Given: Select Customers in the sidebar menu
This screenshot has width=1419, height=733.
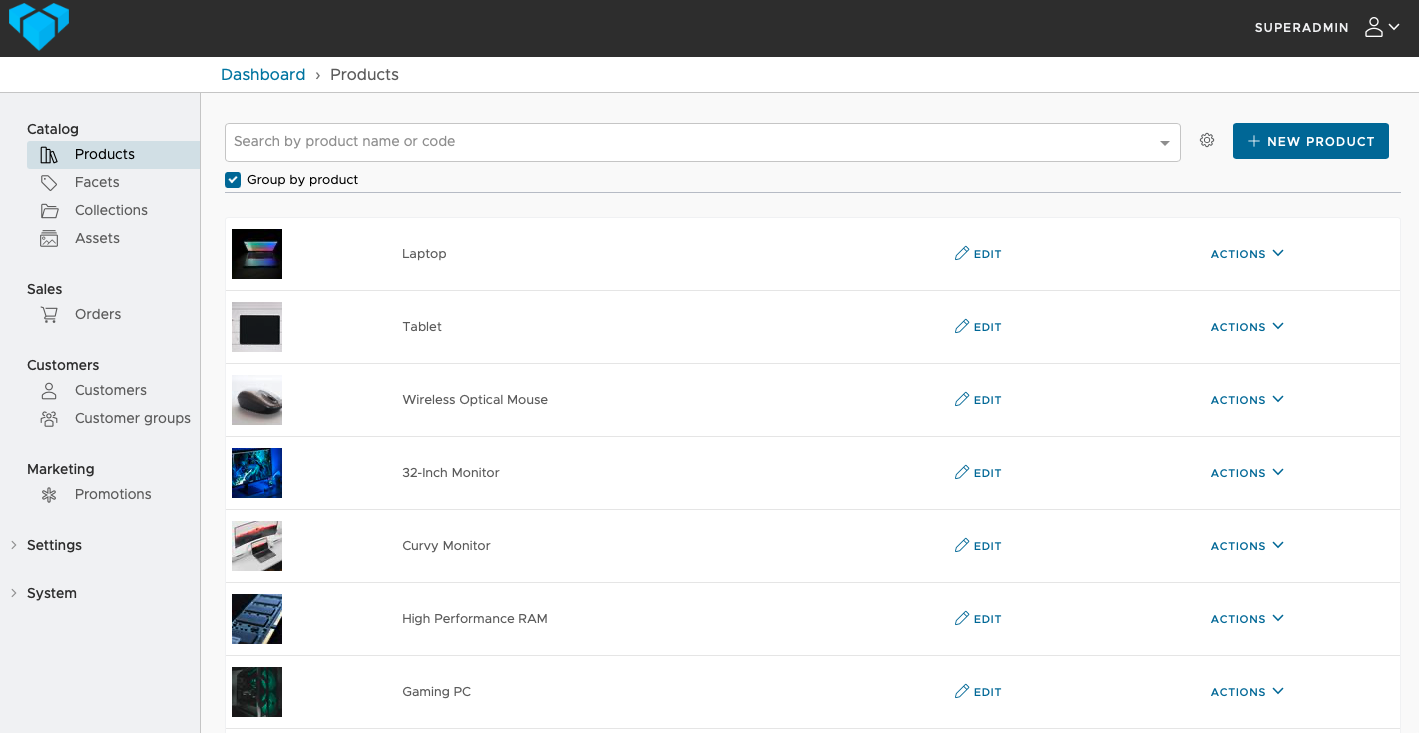Looking at the screenshot, I should click(110, 390).
